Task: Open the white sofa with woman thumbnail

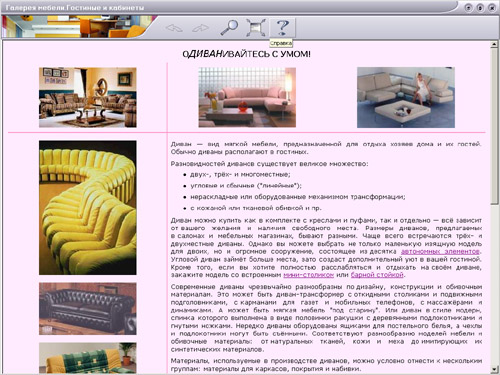Action: (406, 97)
